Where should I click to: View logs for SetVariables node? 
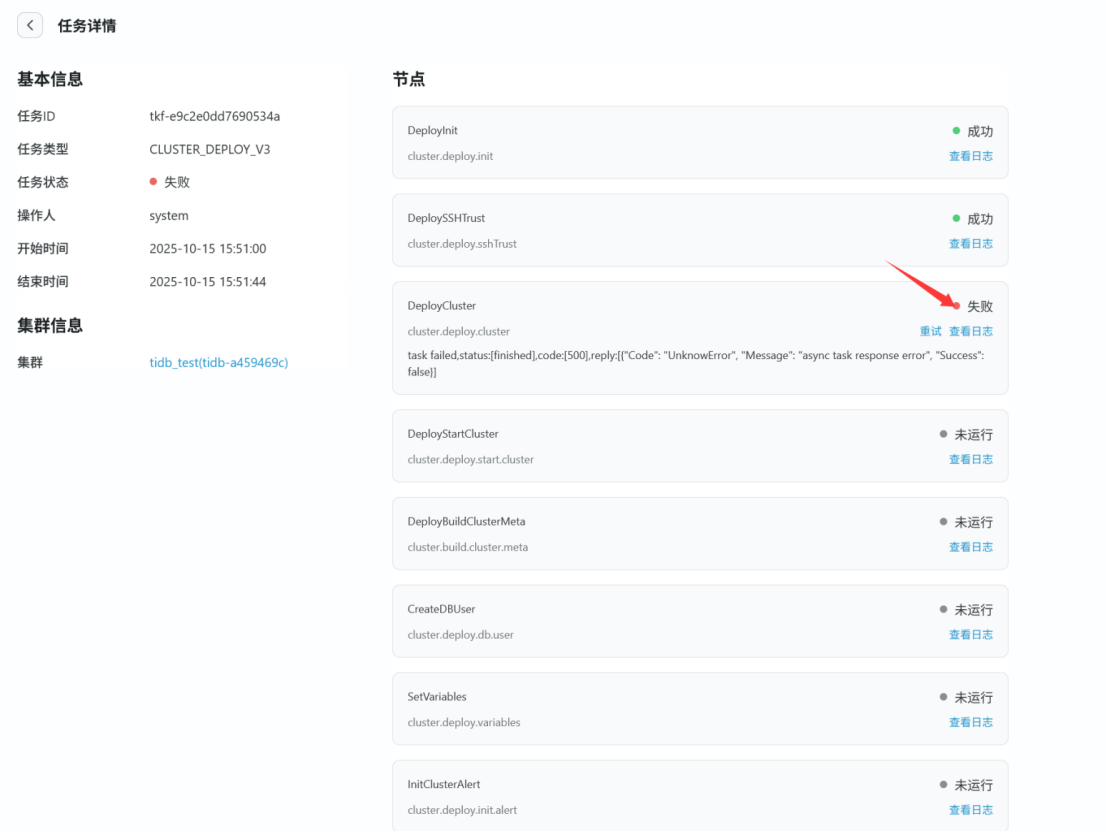click(x=970, y=722)
